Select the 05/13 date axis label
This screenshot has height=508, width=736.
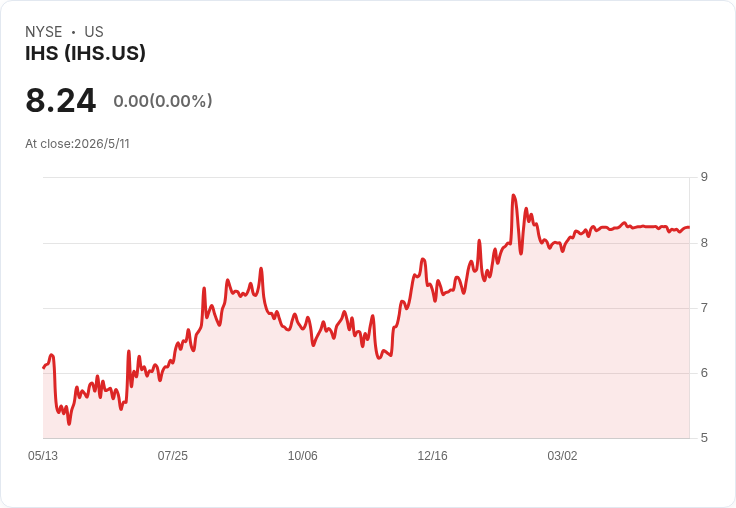point(43,455)
